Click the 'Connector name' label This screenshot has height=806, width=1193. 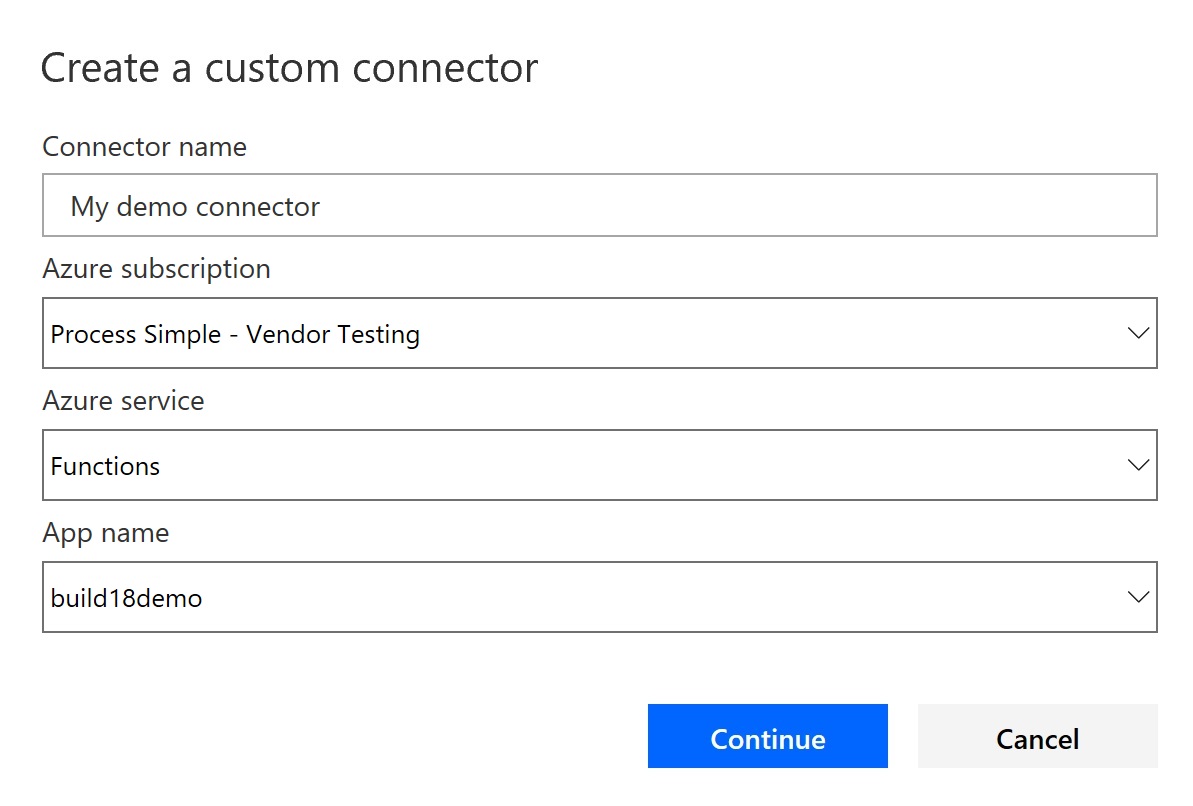144,147
